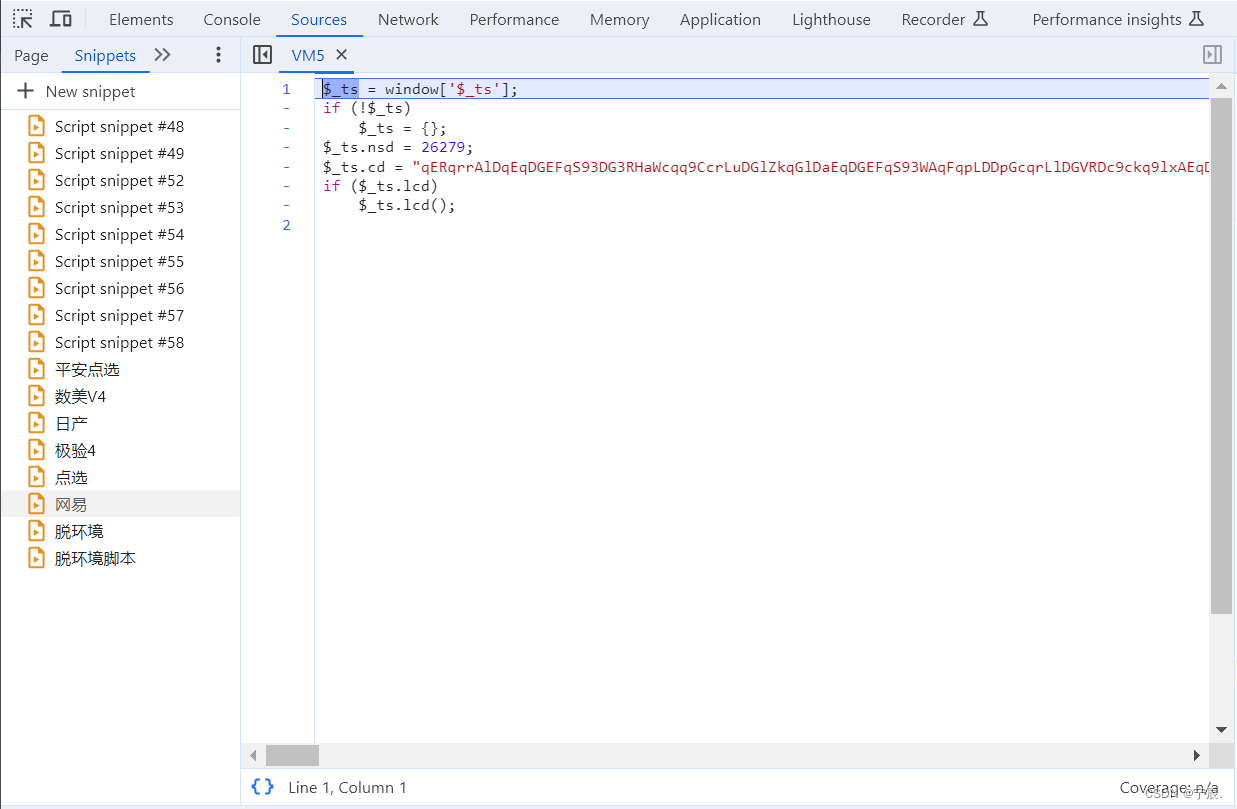Go to the Performance tab
This screenshot has height=809, width=1237.
(x=514, y=19)
